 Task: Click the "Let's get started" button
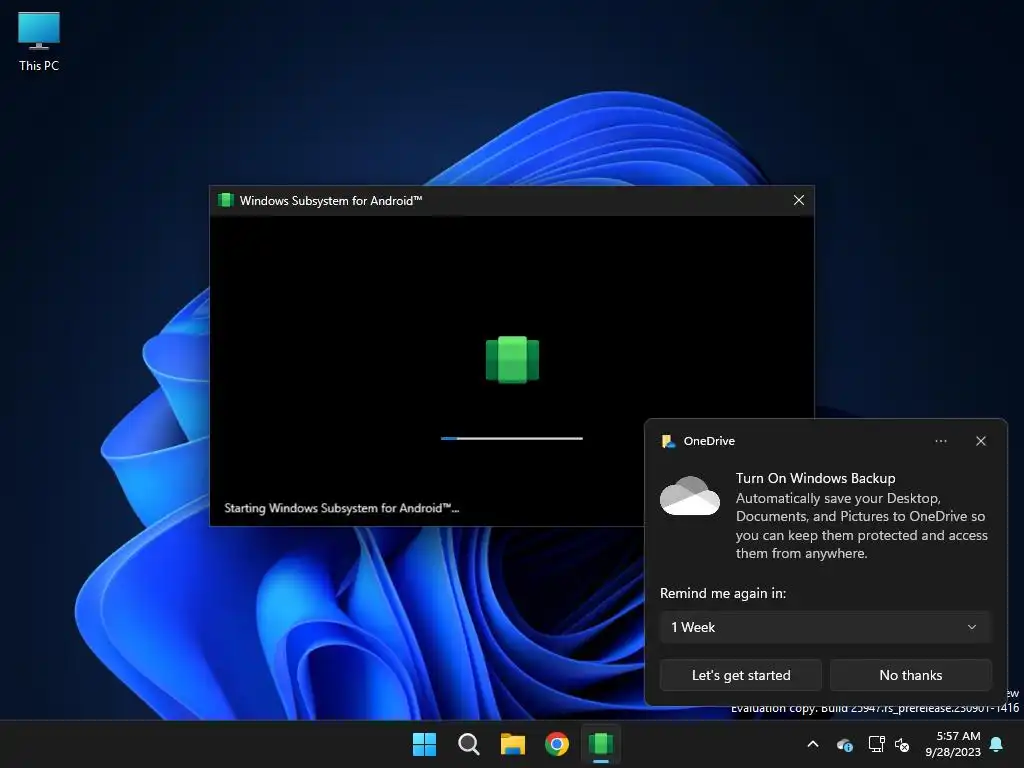741,675
